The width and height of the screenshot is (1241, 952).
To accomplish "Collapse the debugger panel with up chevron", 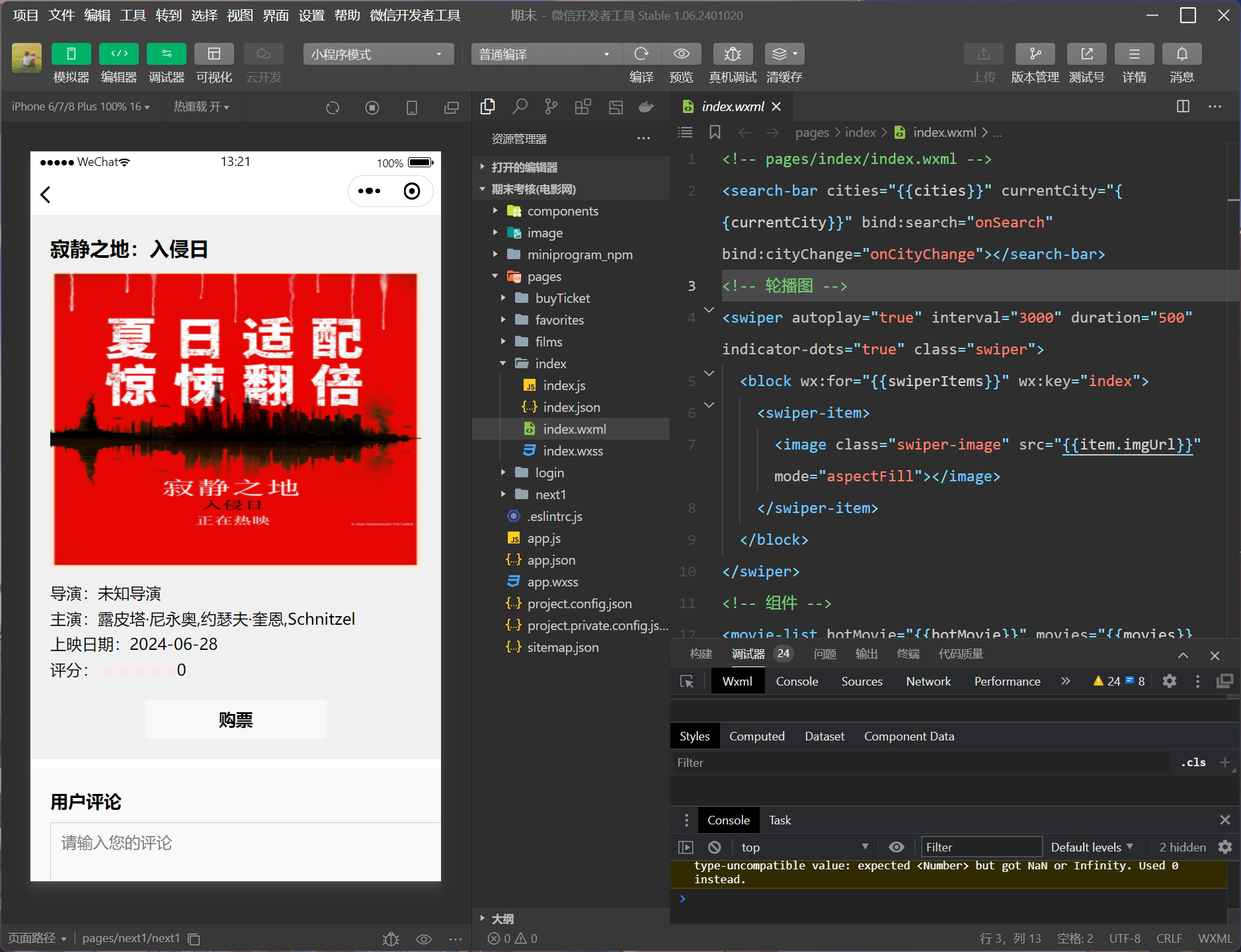I will coord(1183,655).
